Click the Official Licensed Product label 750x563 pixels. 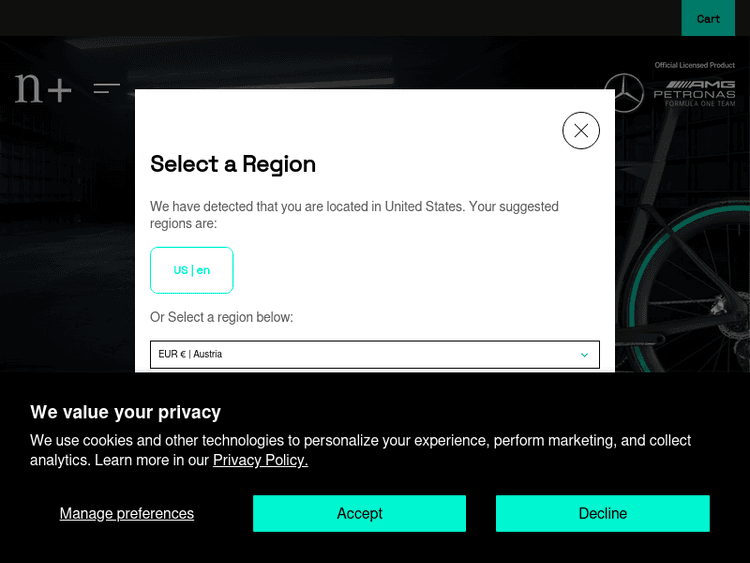click(x=694, y=65)
